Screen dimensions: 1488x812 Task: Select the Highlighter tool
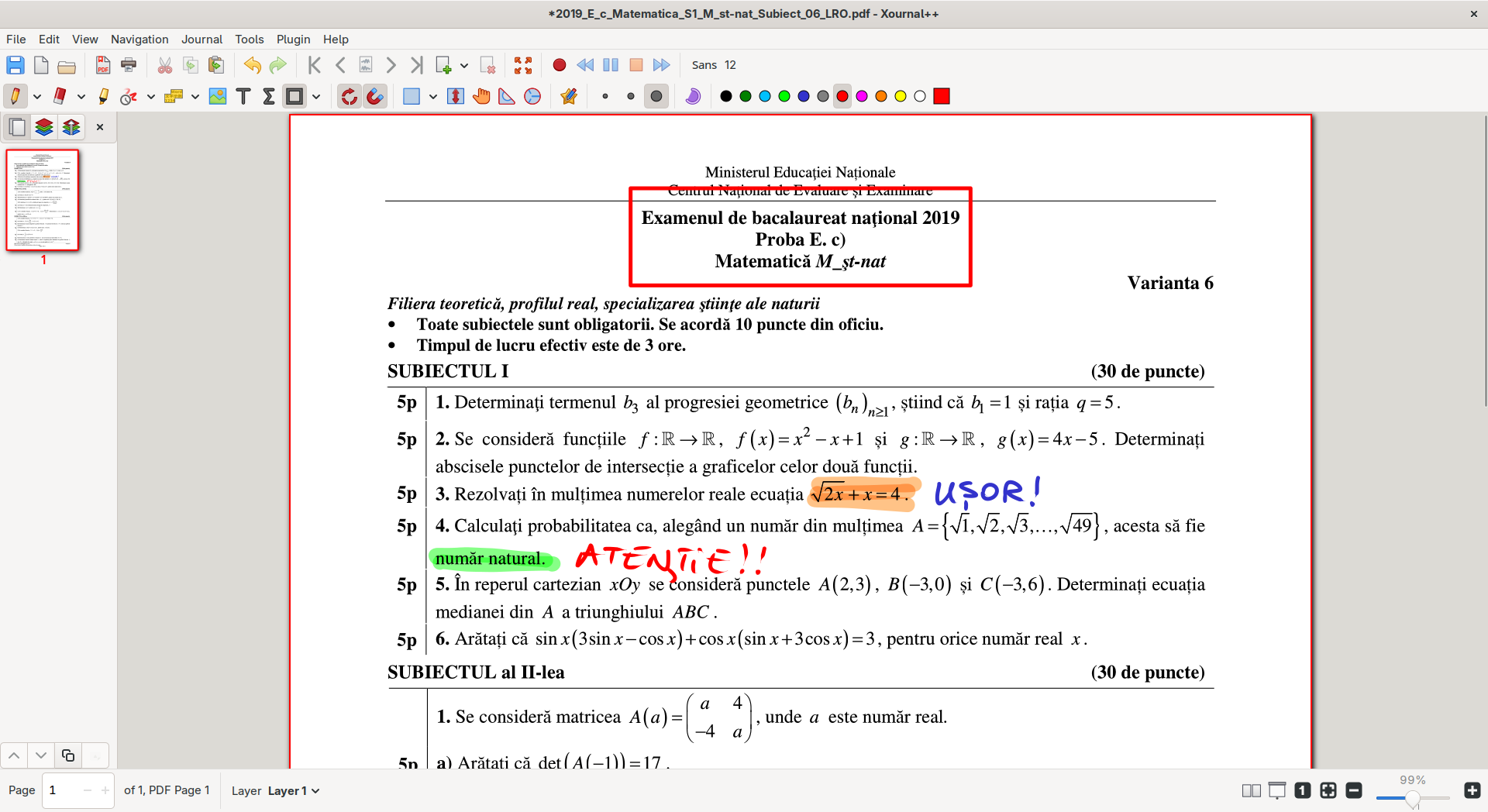pos(104,96)
